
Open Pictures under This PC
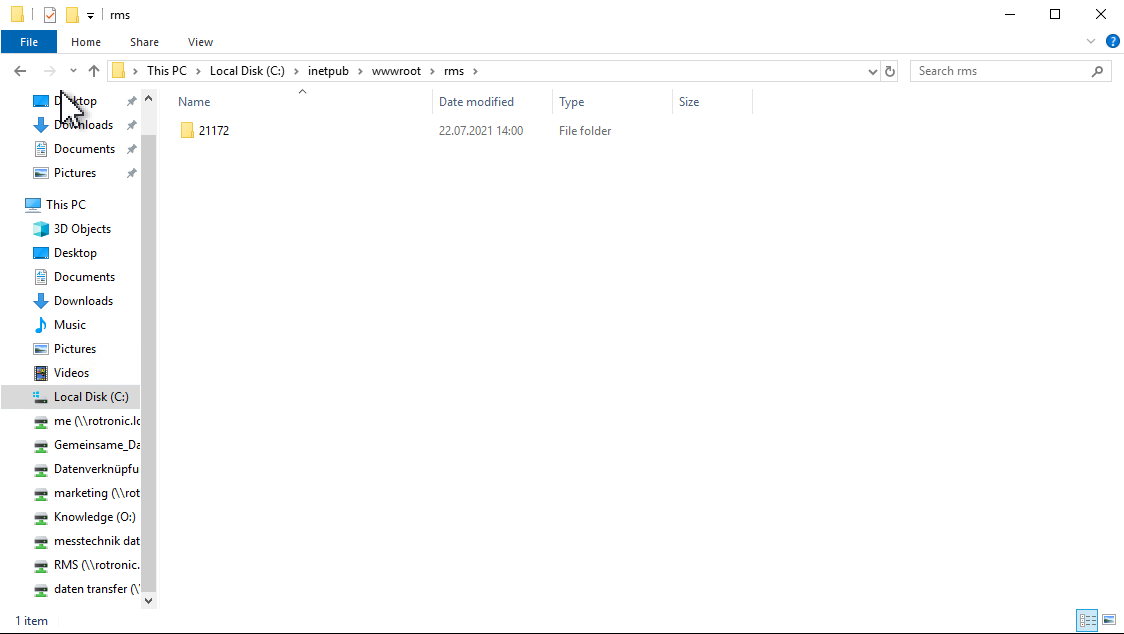coord(75,349)
